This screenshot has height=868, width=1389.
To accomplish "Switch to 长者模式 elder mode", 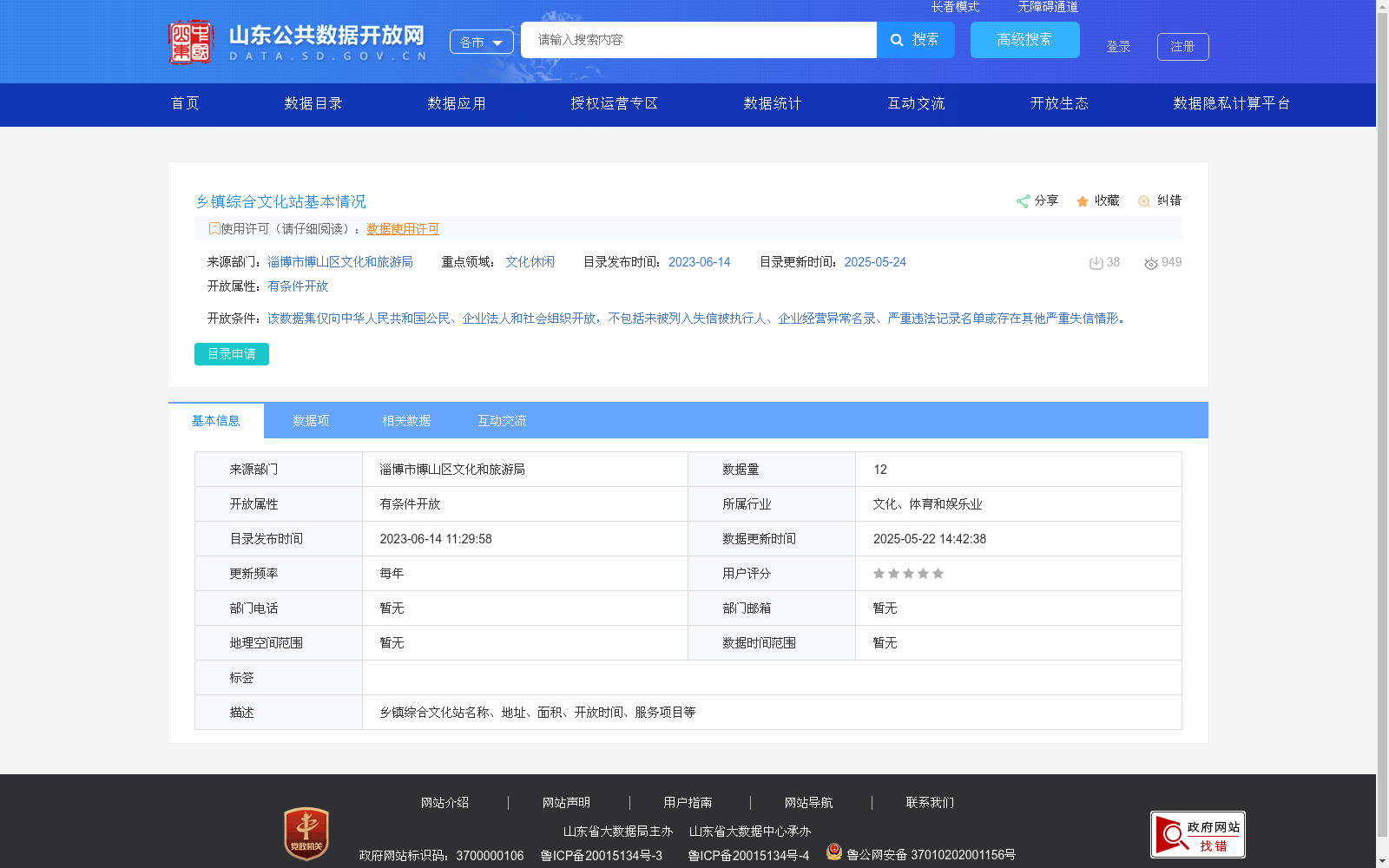I will (x=955, y=7).
